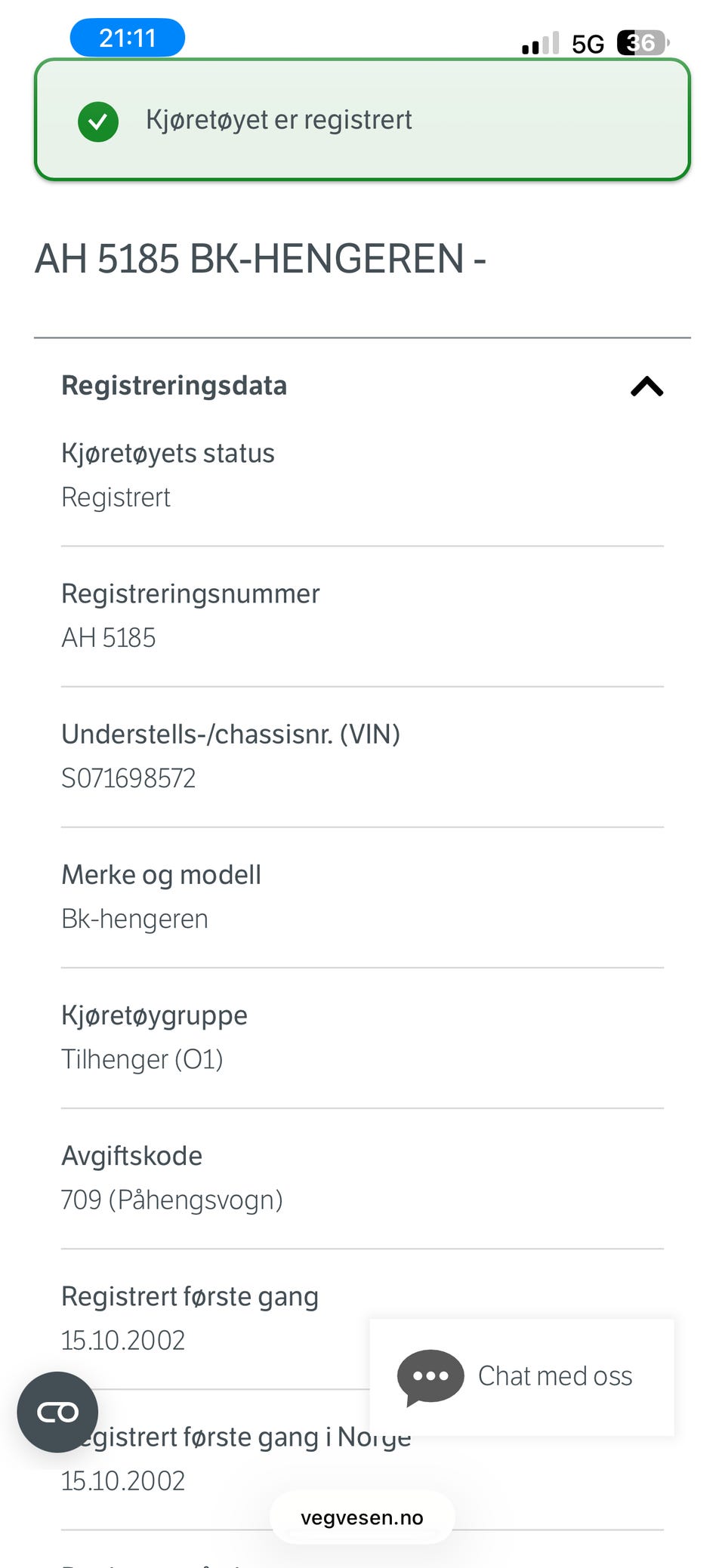Tap the battery level icon

(x=643, y=43)
